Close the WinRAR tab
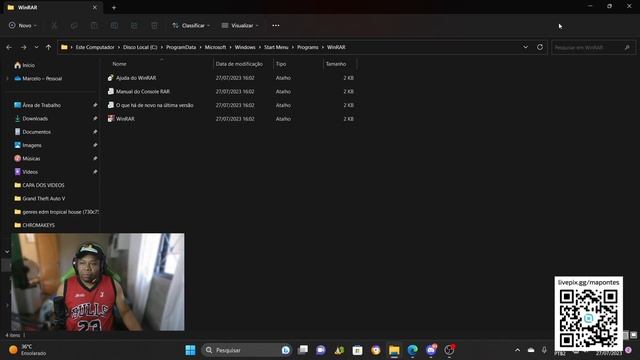 point(95,7)
